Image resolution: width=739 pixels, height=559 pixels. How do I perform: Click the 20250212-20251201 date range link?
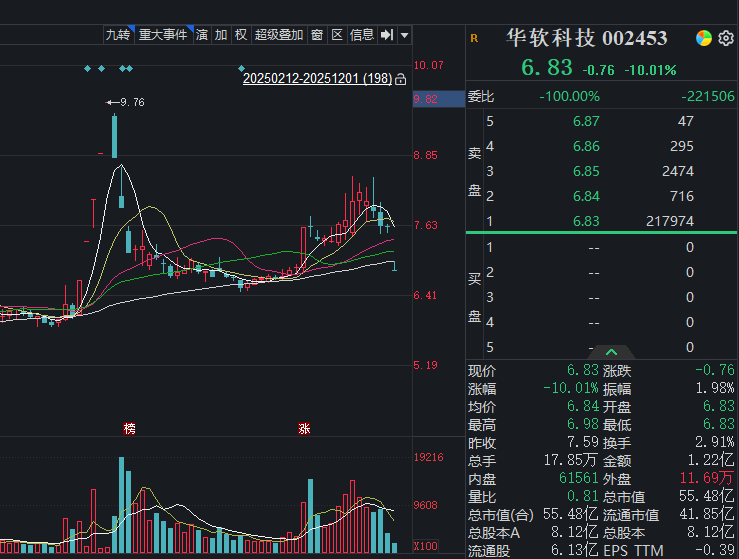pos(317,78)
